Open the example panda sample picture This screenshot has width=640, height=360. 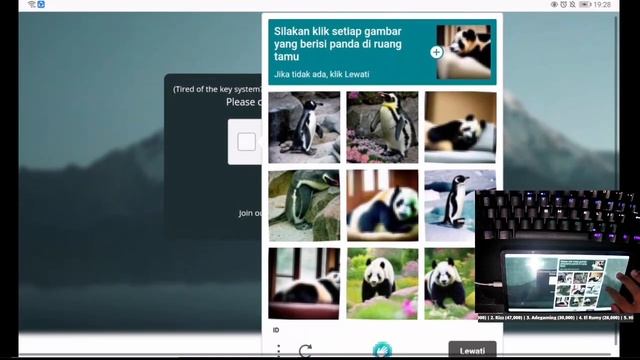coord(463,52)
